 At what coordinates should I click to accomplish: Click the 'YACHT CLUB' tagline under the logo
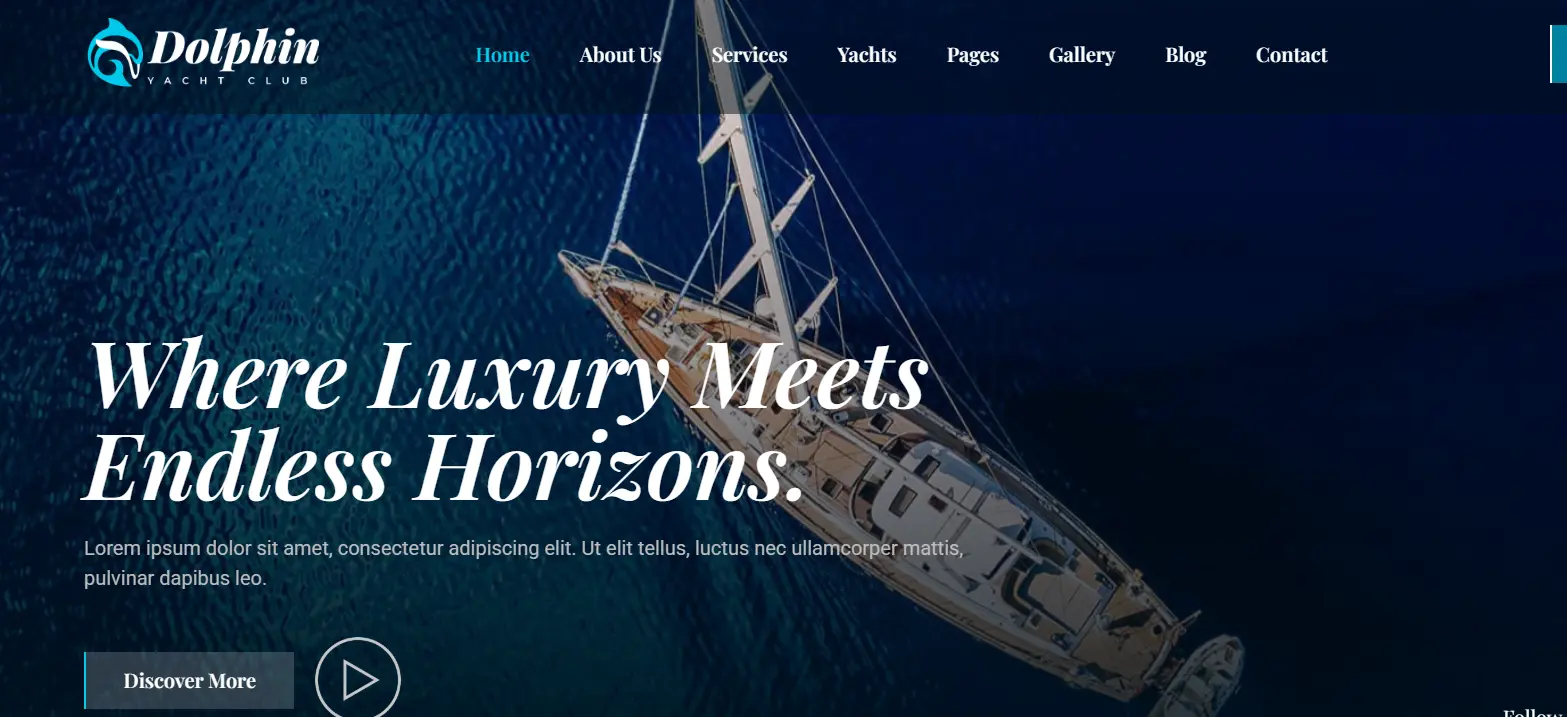click(x=233, y=81)
